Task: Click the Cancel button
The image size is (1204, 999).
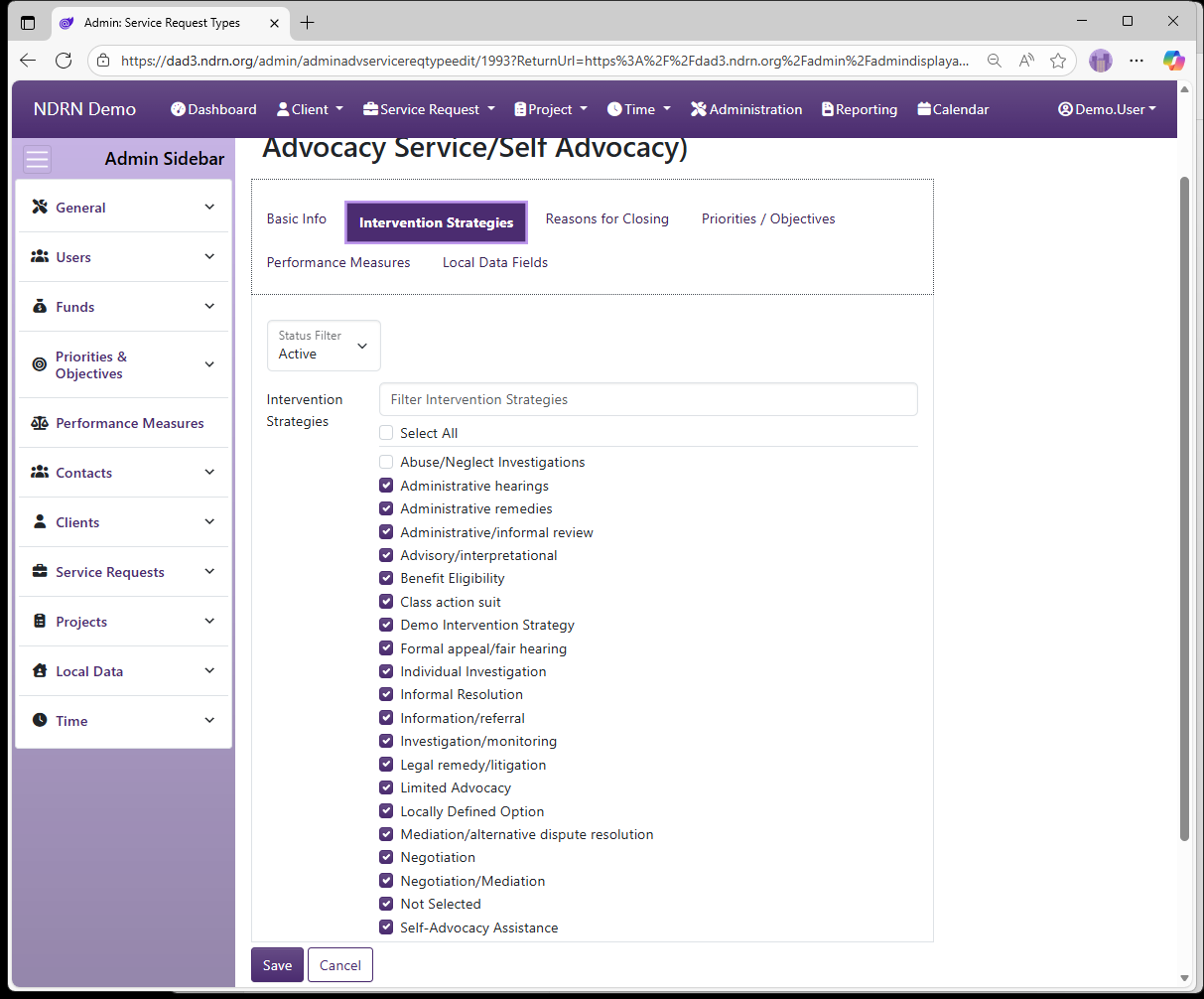Action: pyautogui.click(x=340, y=965)
